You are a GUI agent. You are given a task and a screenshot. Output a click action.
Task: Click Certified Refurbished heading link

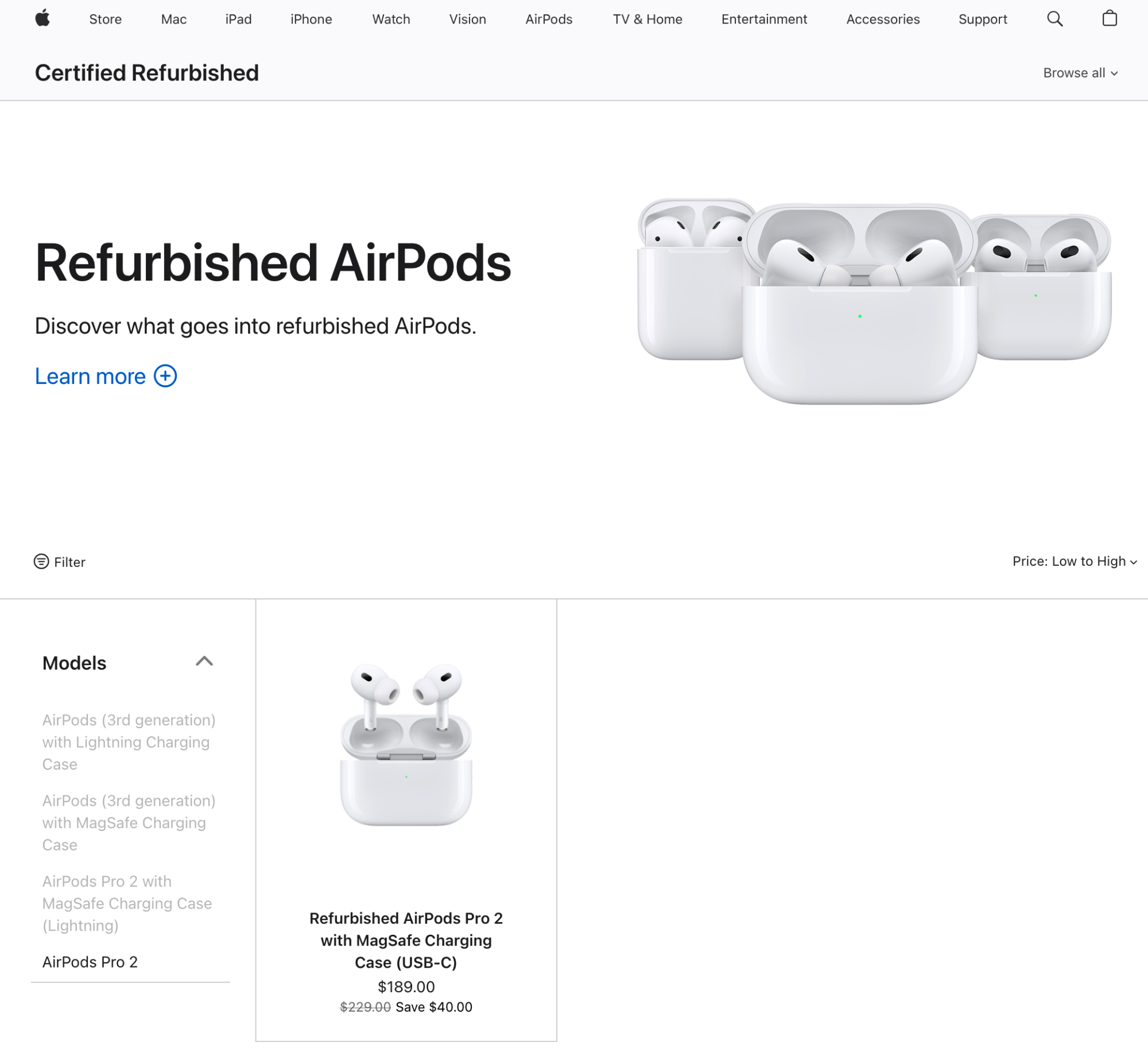click(x=147, y=72)
